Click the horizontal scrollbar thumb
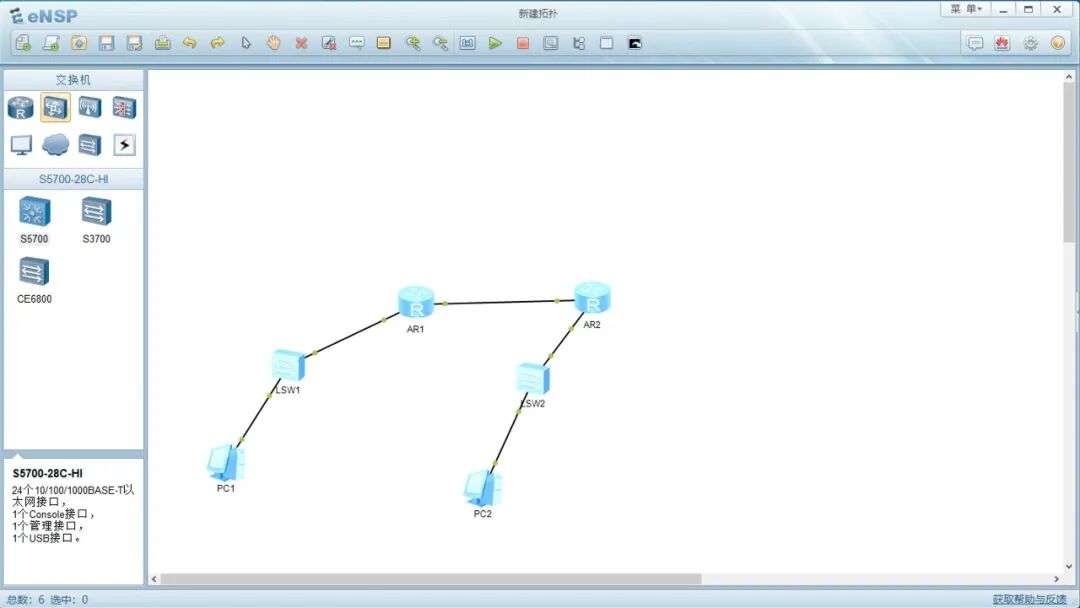Viewport: 1080px width, 608px height. (x=430, y=579)
